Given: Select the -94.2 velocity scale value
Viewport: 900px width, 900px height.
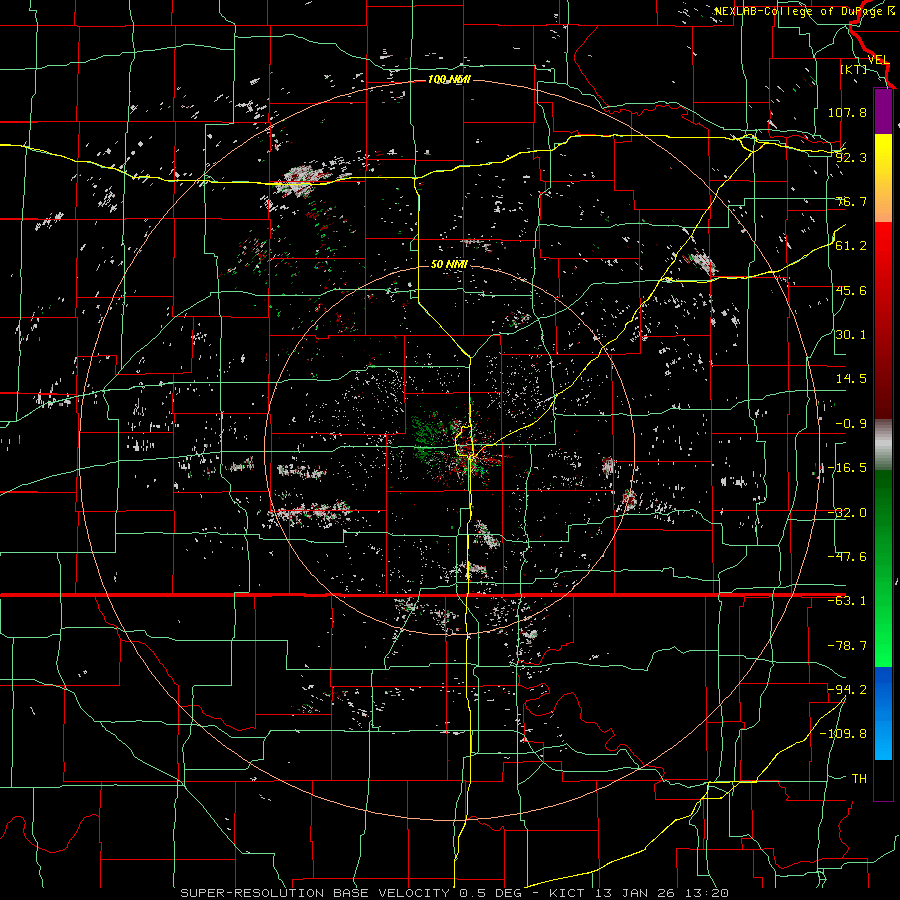Looking at the screenshot, I should [x=847, y=689].
